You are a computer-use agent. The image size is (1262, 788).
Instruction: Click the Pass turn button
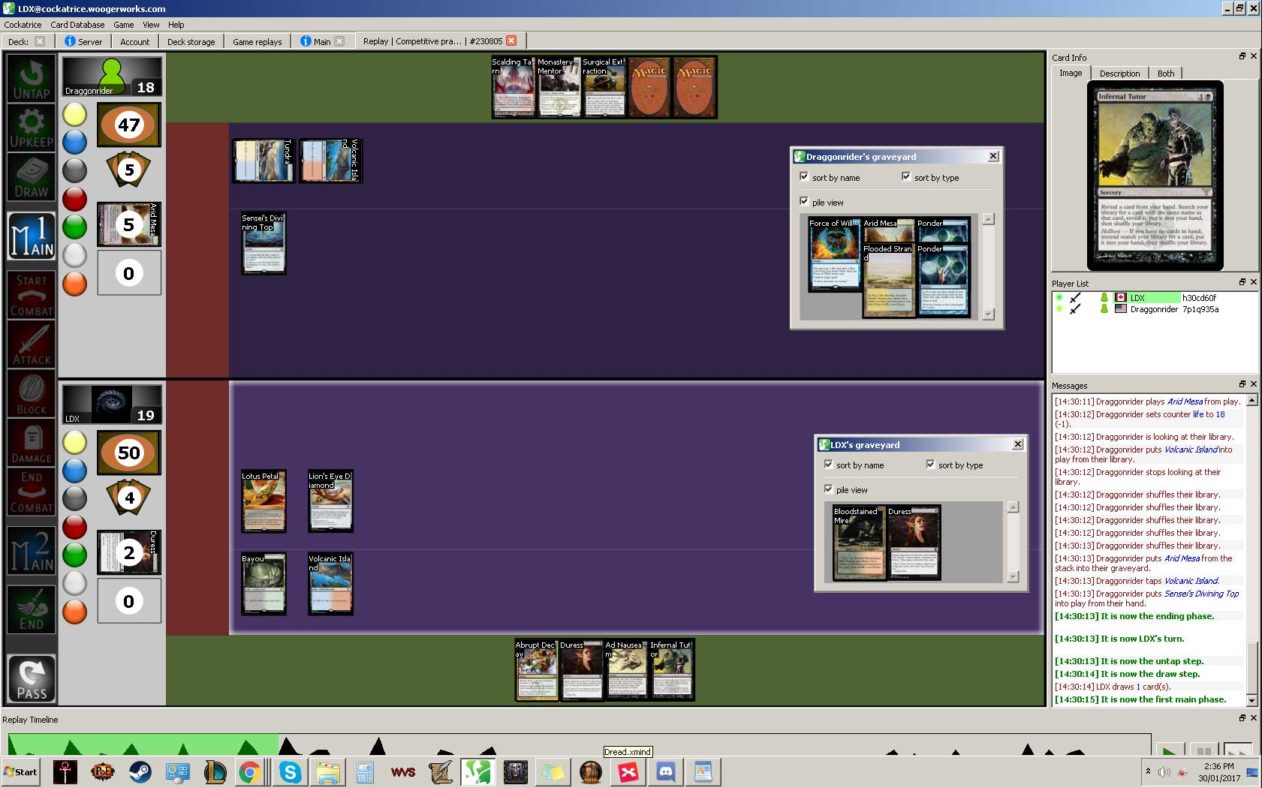[x=31, y=679]
